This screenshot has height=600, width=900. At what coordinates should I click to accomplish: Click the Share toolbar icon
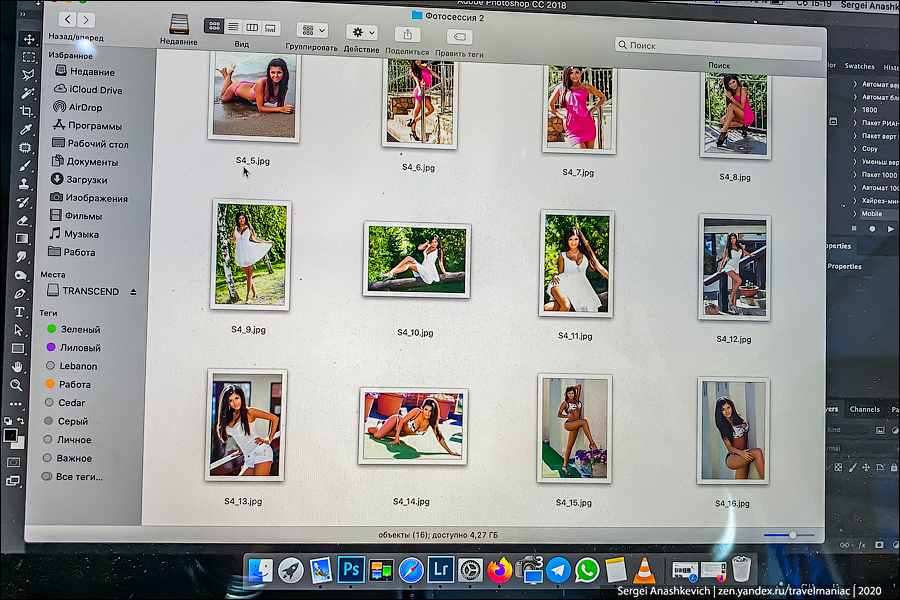[x=408, y=35]
